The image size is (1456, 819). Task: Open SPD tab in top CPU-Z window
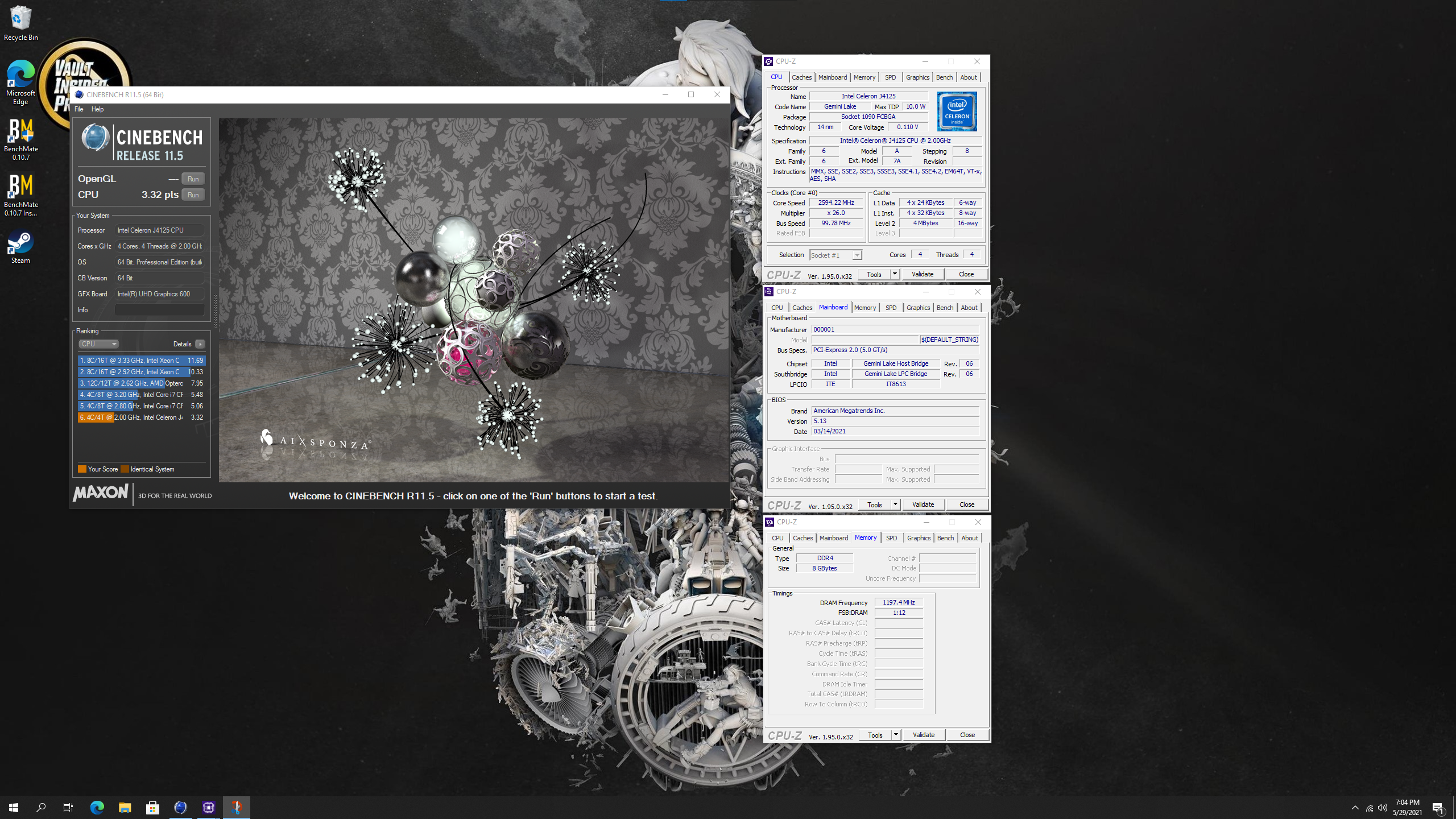coord(890,77)
